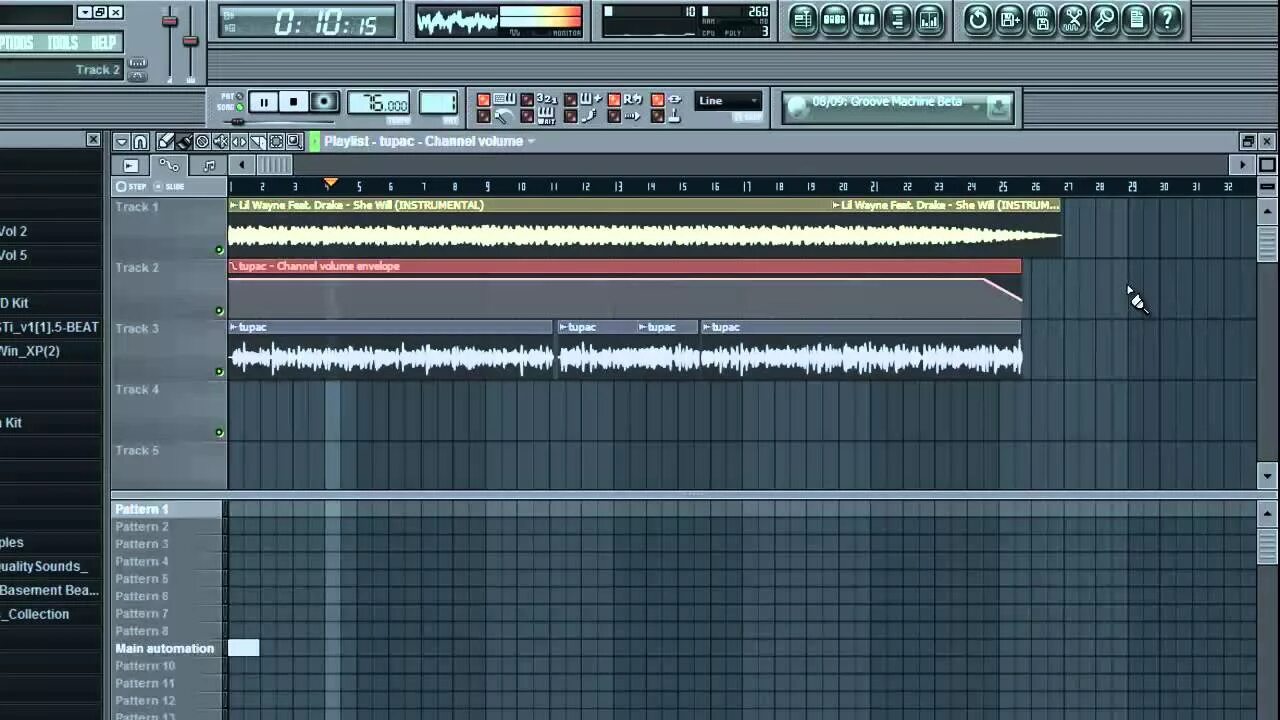
Task: Open the Playlist options arrow menu
Action: (121, 141)
